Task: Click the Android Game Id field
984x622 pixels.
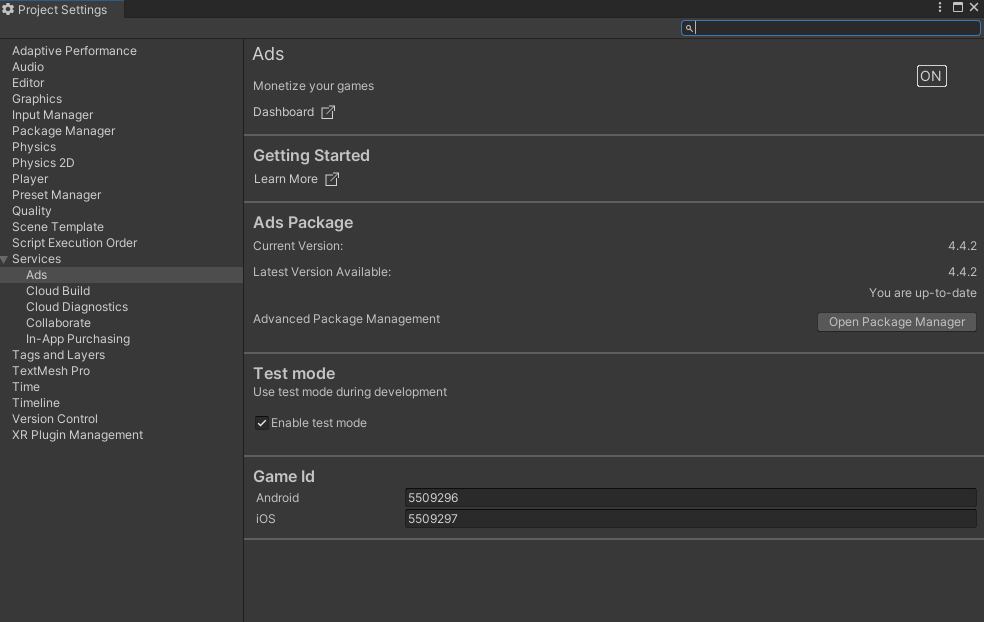Action: coord(690,498)
